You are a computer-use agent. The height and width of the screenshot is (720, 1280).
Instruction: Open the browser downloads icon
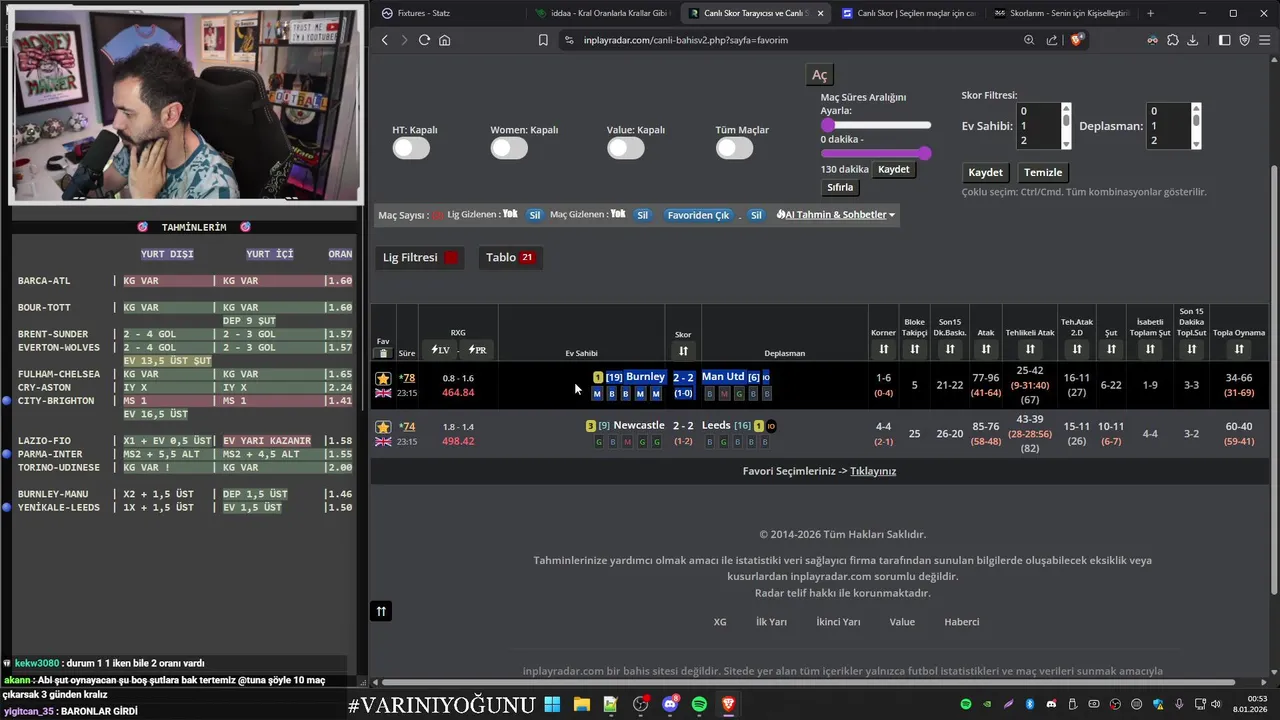pyautogui.click(x=1193, y=40)
